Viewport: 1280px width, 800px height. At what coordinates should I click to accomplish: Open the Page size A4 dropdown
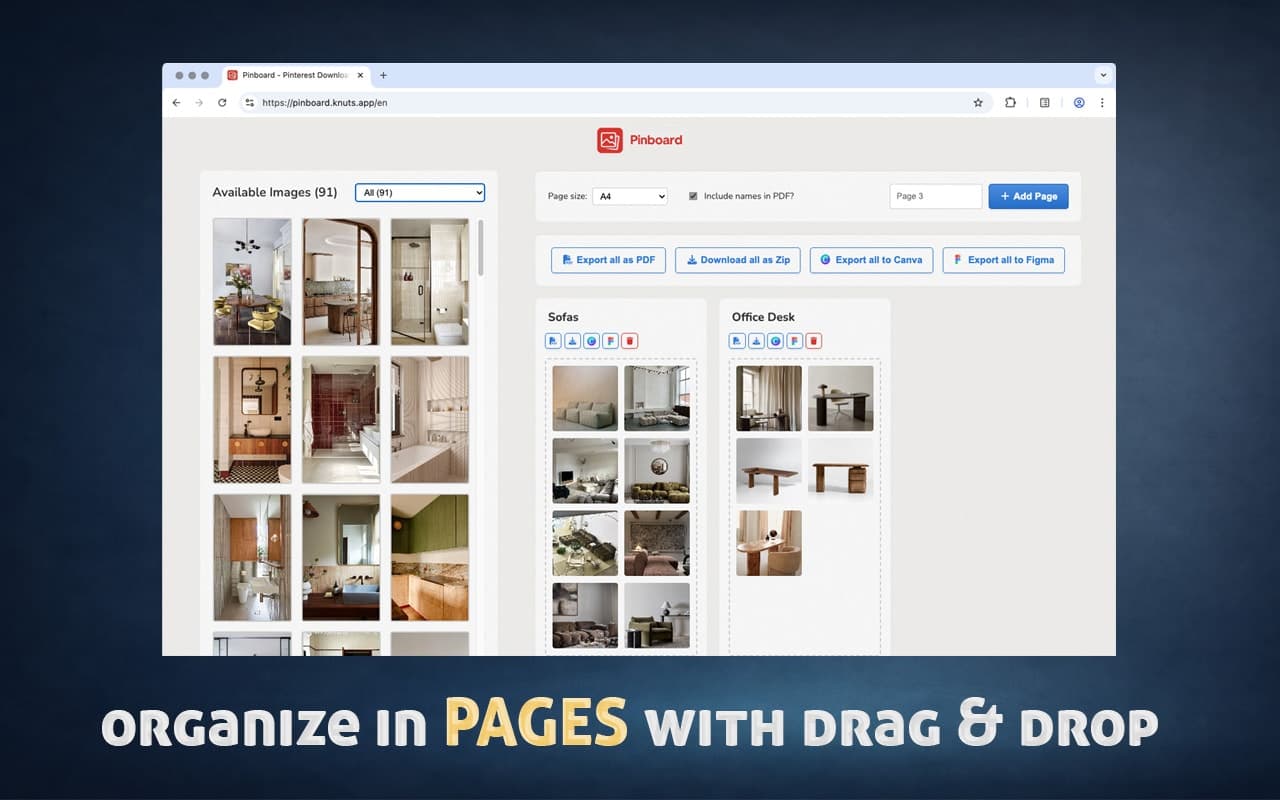630,196
